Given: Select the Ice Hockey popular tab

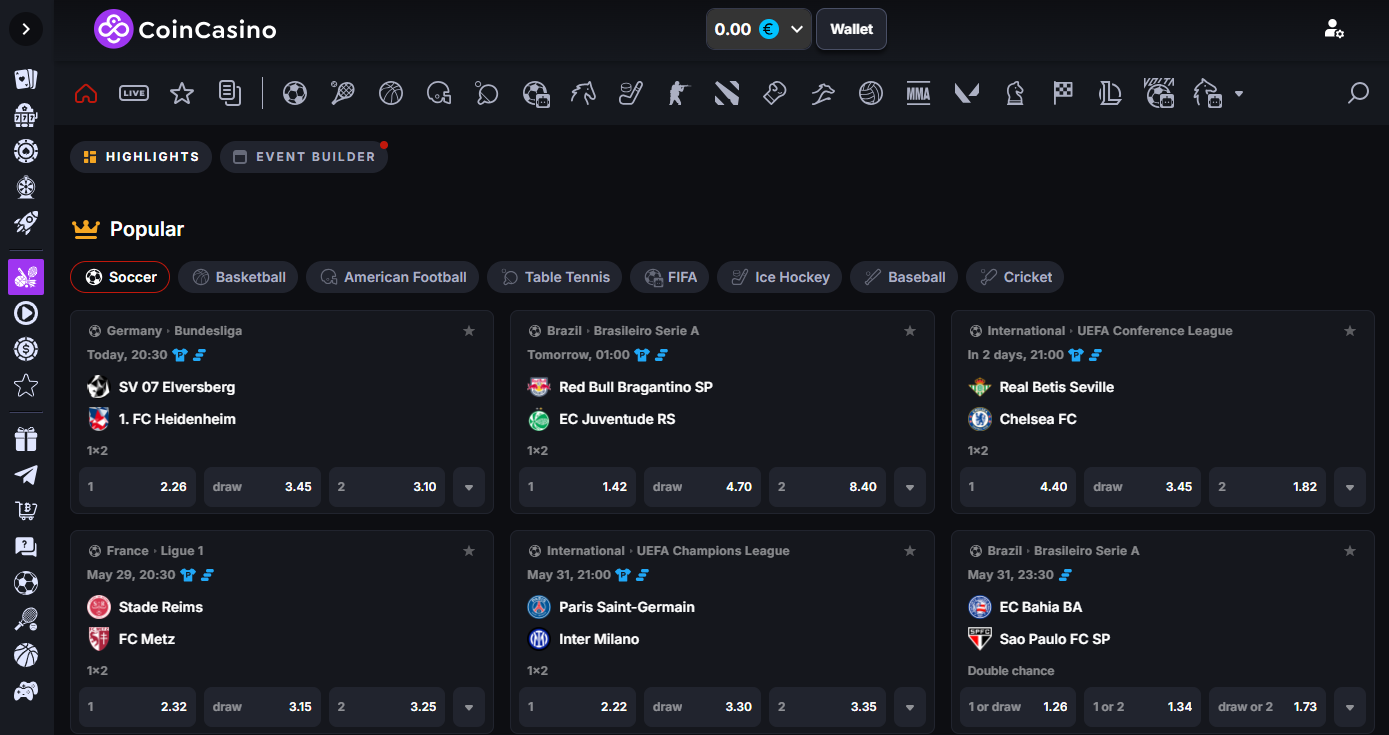Looking at the screenshot, I should click(779, 277).
